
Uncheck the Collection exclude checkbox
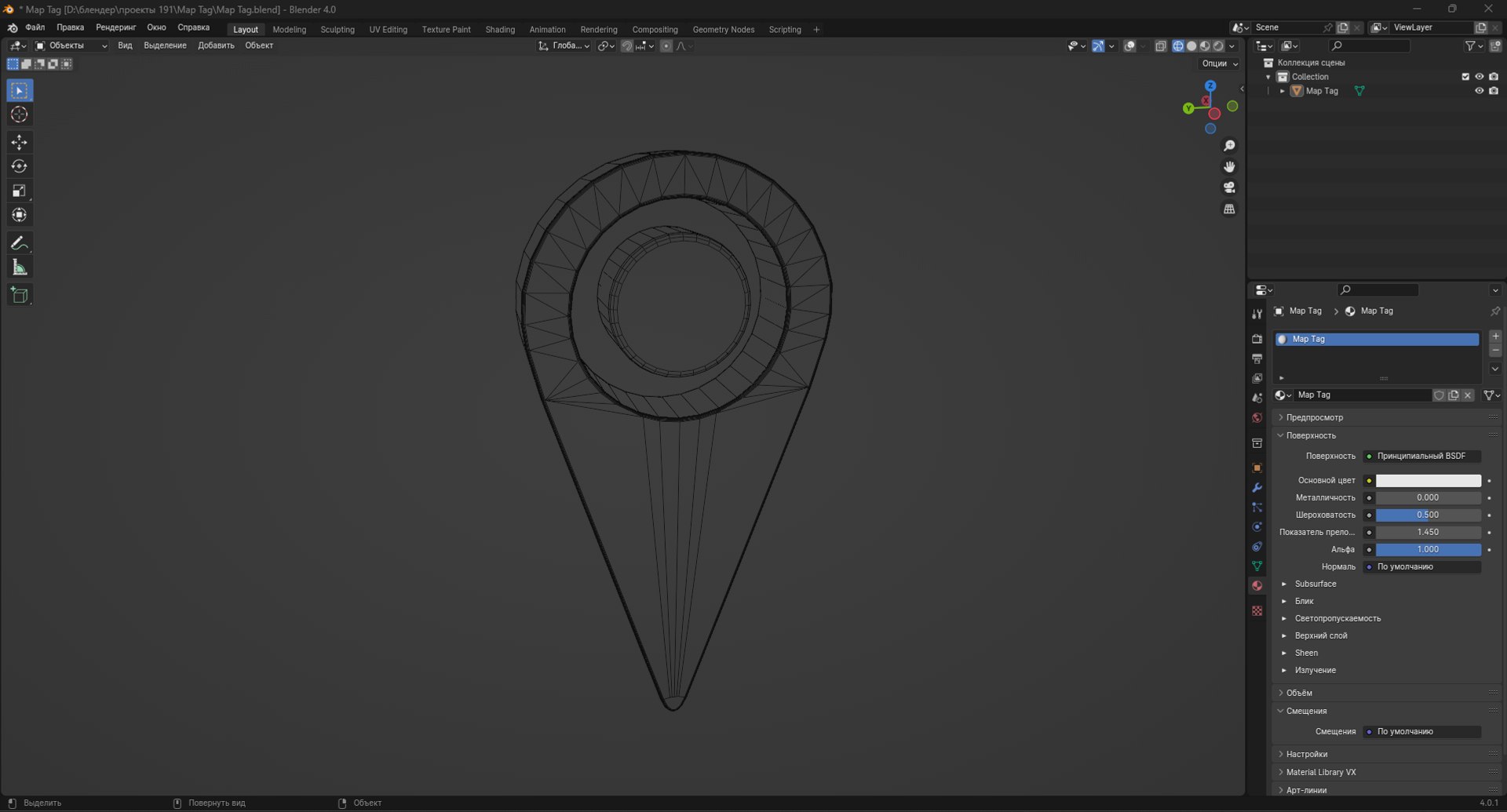[x=1465, y=77]
